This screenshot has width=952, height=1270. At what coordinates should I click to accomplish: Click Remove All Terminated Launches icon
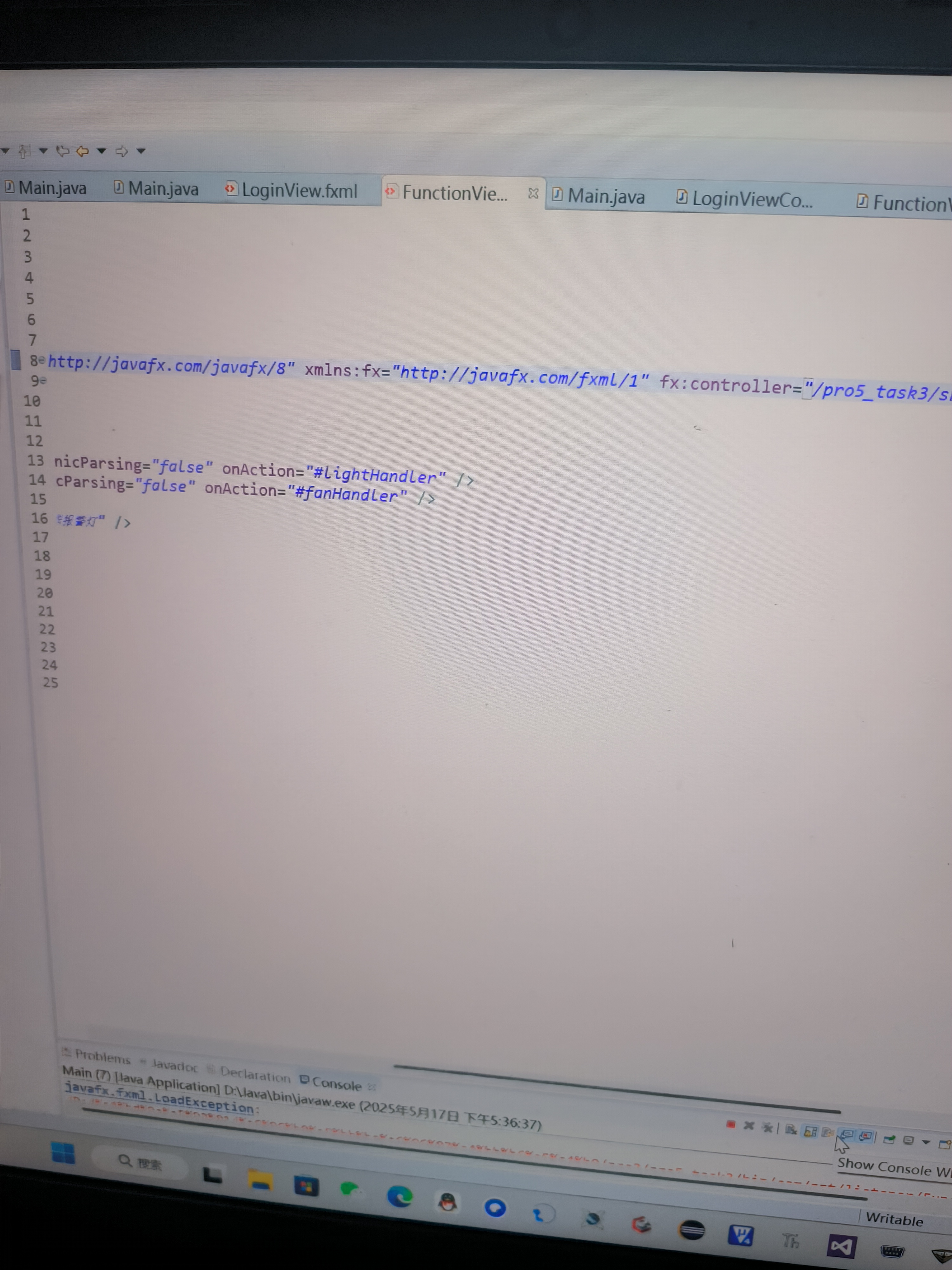[767, 1127]
